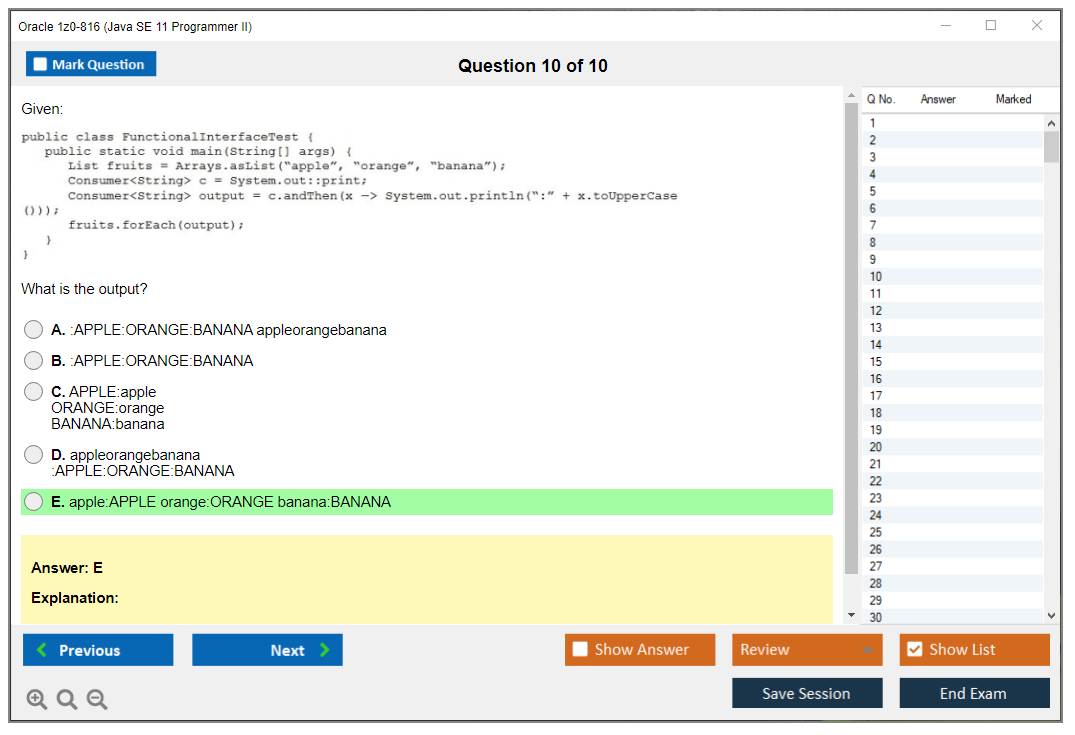This screenshot has width=1075, height=735.
Task: Minimize the exam window
Action: pyautogui.click(x=945, y=26)
